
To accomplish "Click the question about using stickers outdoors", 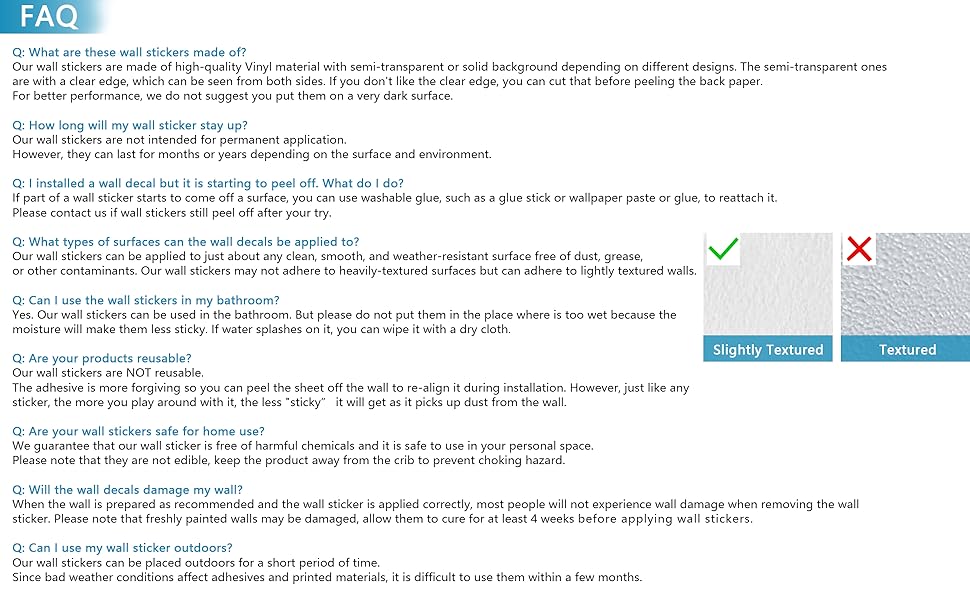I will (x=122, y=548).
